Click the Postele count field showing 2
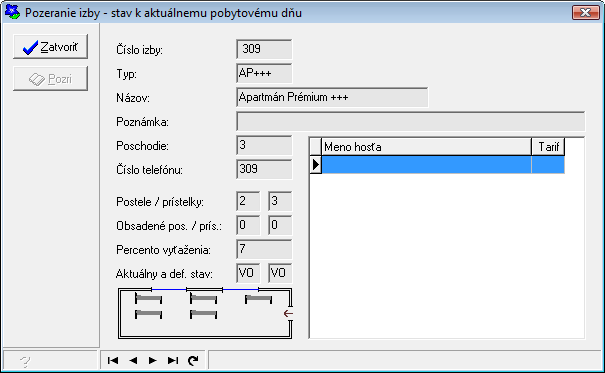 coord(248,201)
